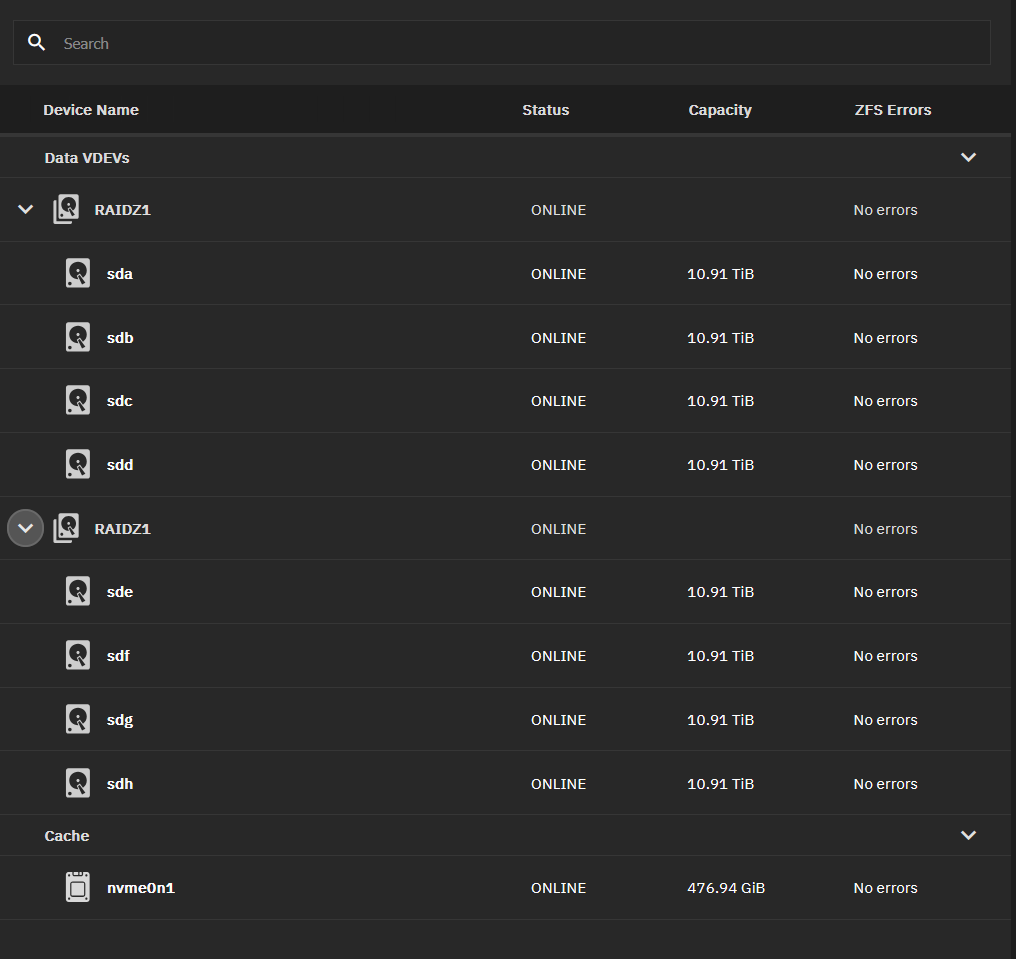
Task: Select the sdd disk name
Action: (x=120, y=465)
